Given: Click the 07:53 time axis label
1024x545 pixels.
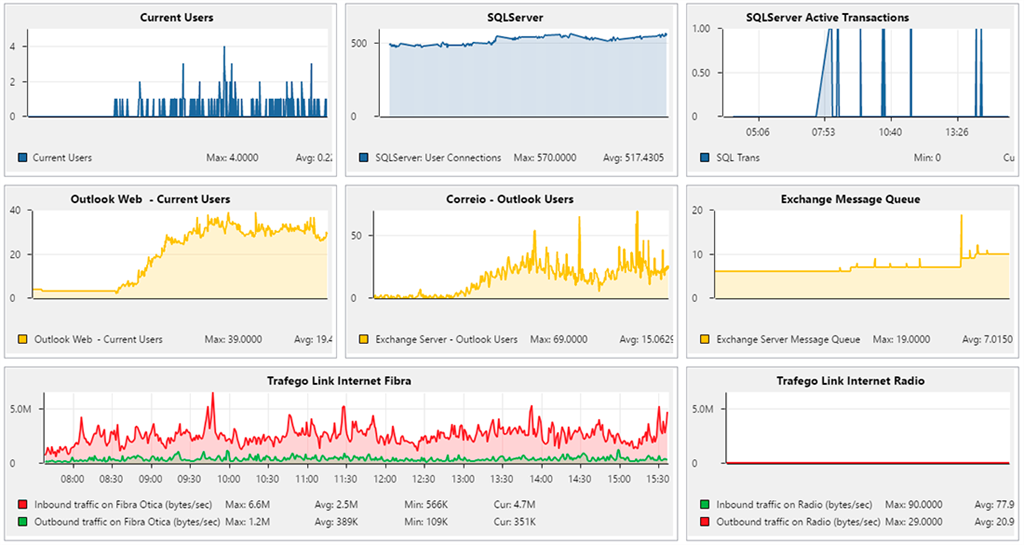Looking at the screenshot, I should [824, 132].
